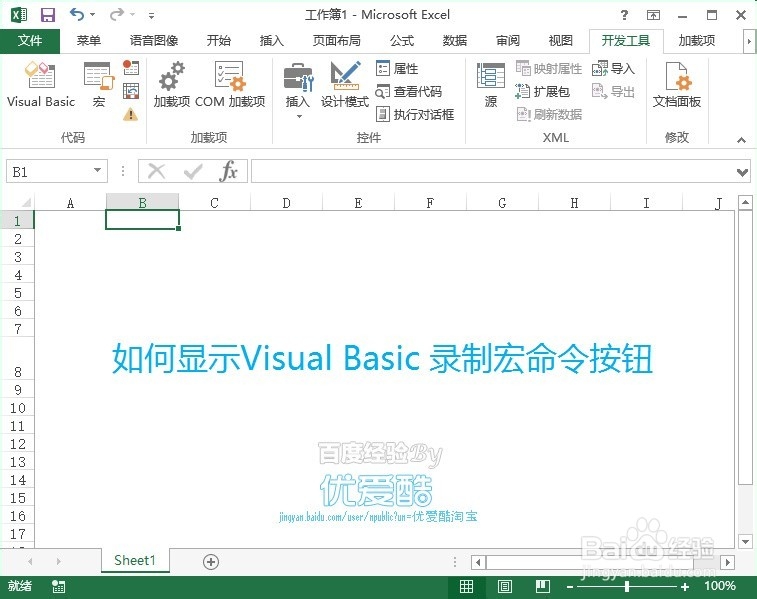Viewport: 757px width, 599px height.
Task: Open ribbon display options icon
Action: [x=653, y=15]
